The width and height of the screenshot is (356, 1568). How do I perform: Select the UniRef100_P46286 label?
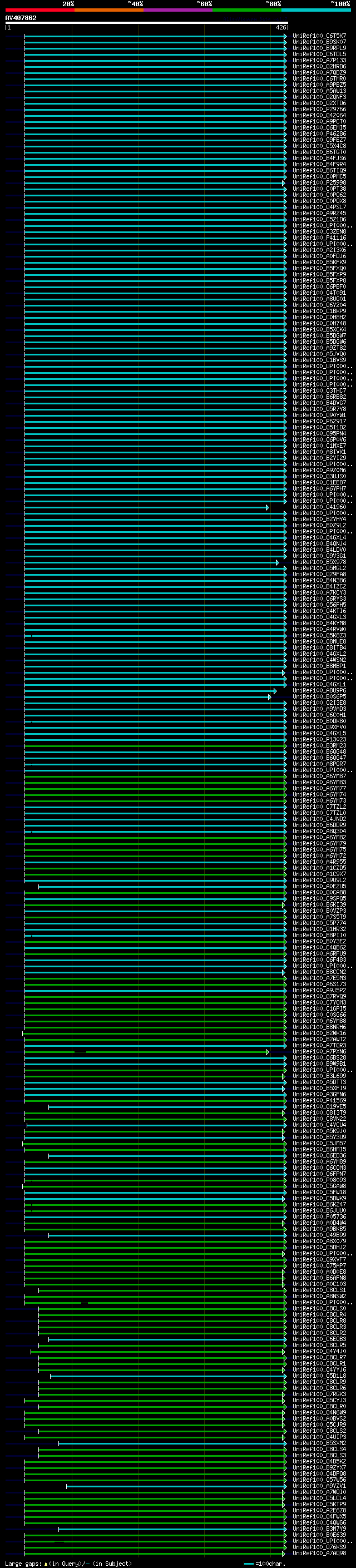coord(319,134)
